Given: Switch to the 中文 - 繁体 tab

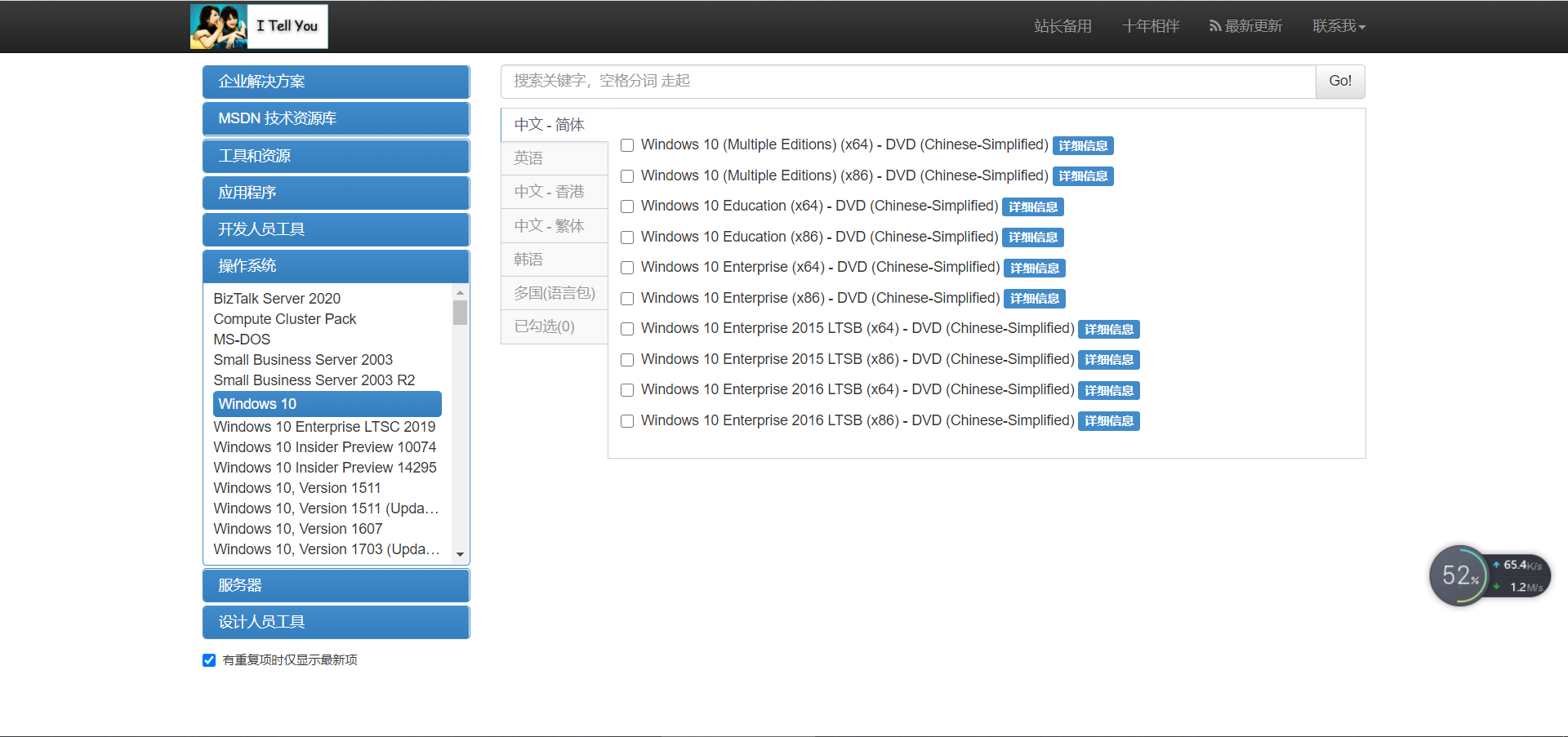Looking at the screenshot, I should [x=555, y=226].
